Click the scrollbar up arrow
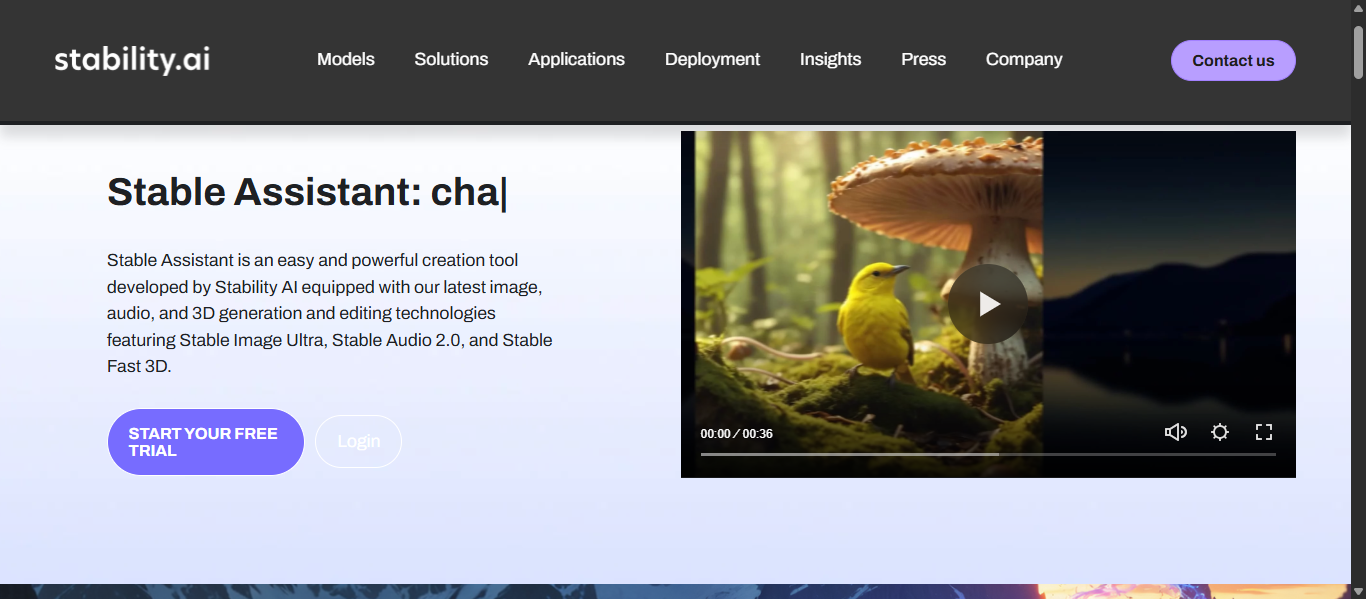The height and width of the screenshot is (599, 1366). 1358,9
